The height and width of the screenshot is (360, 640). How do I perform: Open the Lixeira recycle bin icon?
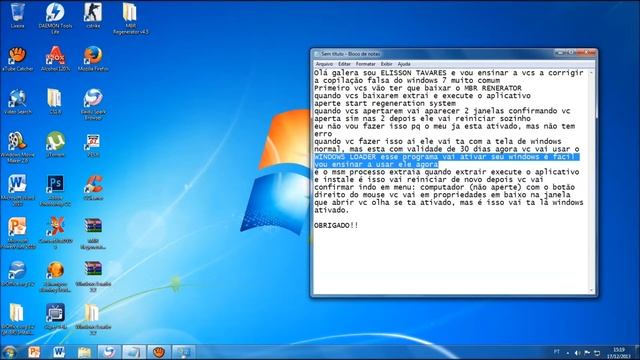click(x=17, y=16)
